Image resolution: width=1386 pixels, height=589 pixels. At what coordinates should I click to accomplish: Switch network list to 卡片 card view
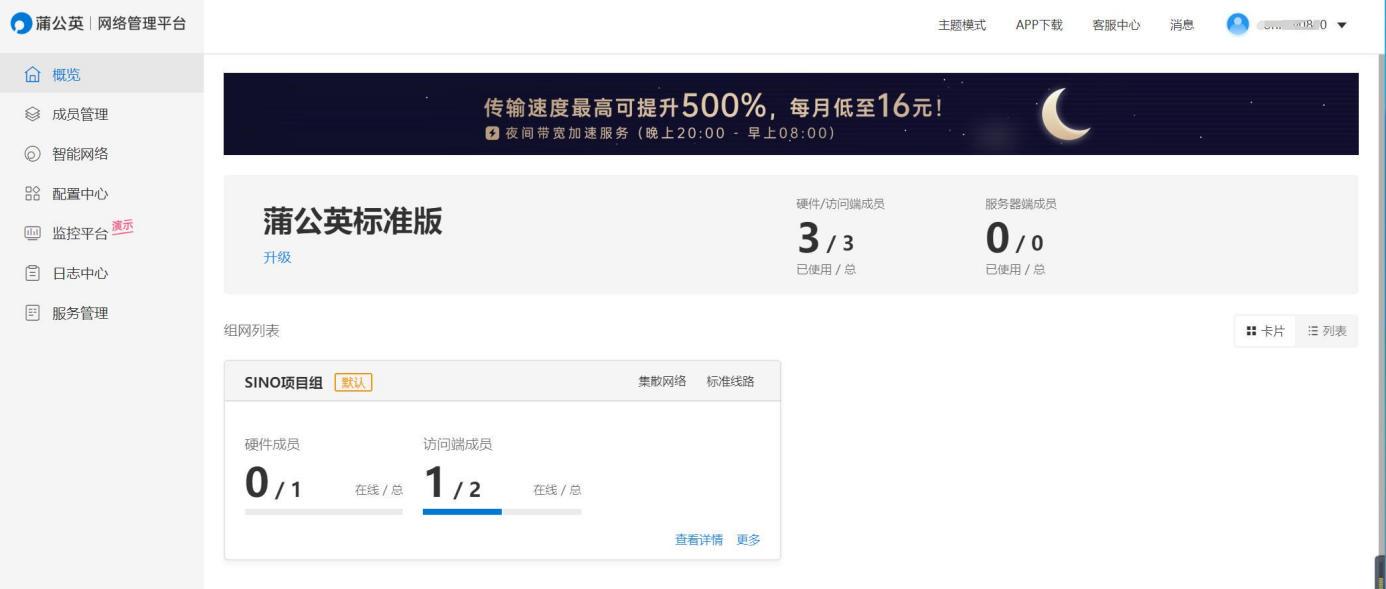pyautogui.click(x=1263, y=331)
